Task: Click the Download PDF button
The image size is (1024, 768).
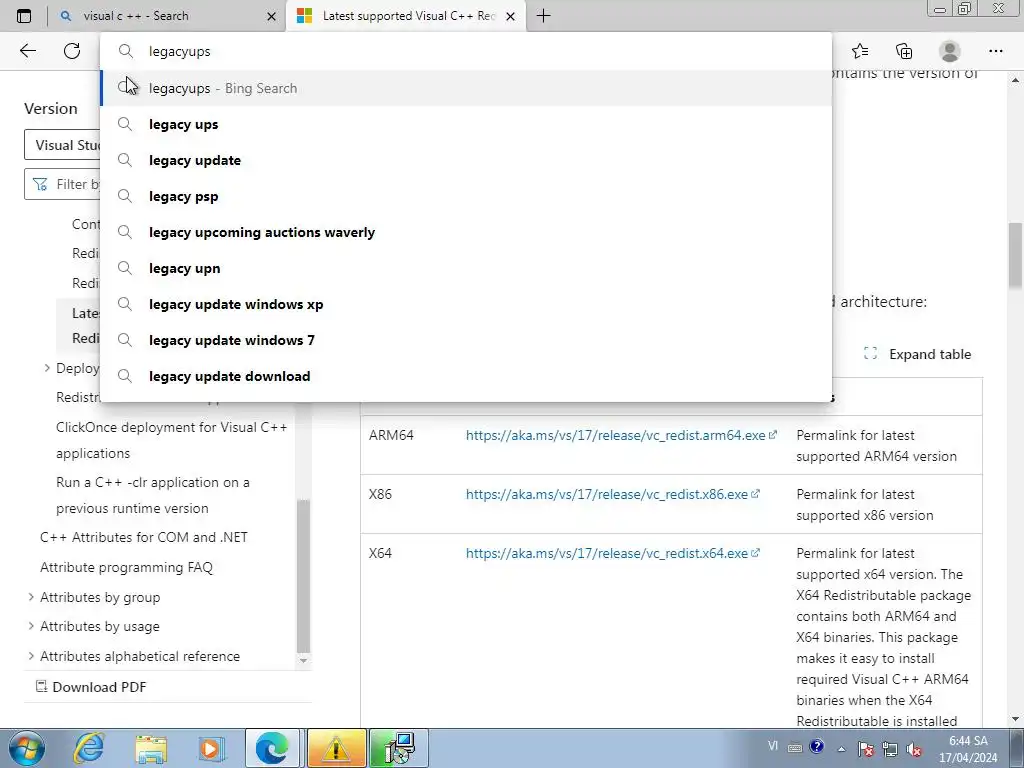Action: coord(91,687)
